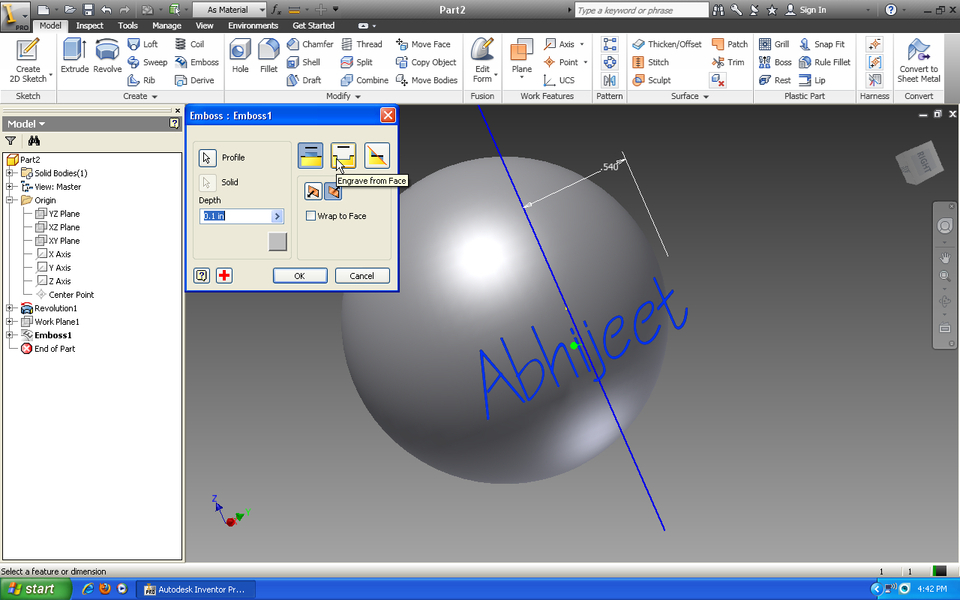Open the top face color swatch picker
Viewport: 960px width, 600px height.
(277, 241)
